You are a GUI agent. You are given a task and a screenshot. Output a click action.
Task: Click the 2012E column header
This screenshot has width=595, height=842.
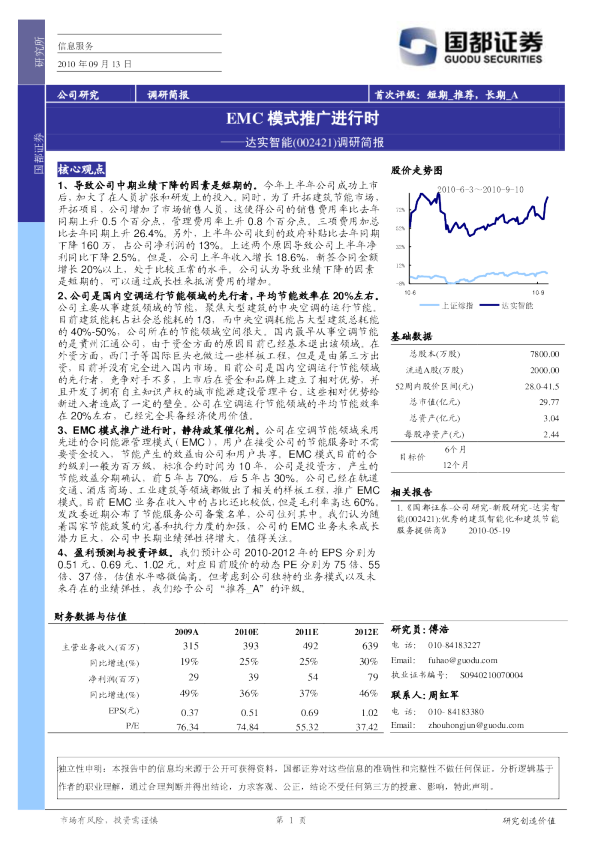pos(366,632)
